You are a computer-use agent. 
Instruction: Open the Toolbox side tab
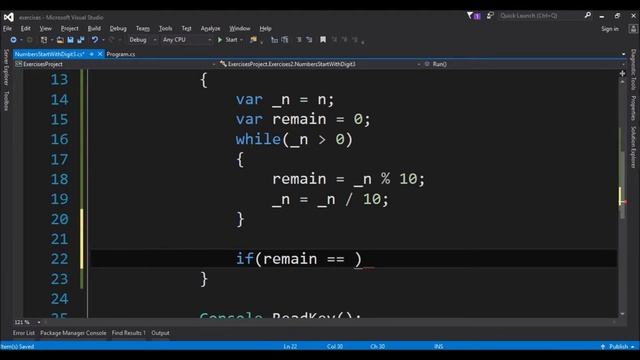coord(6,101)
